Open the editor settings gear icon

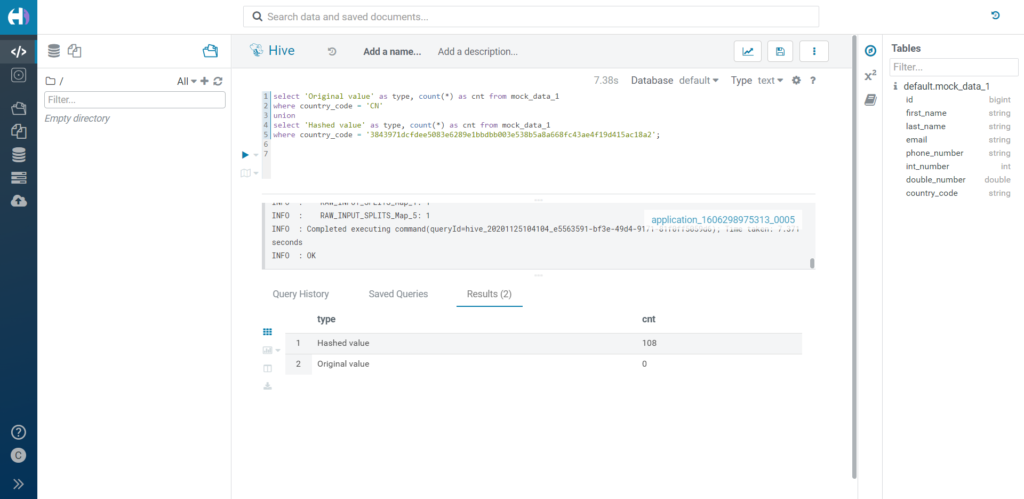click(796, 80)
